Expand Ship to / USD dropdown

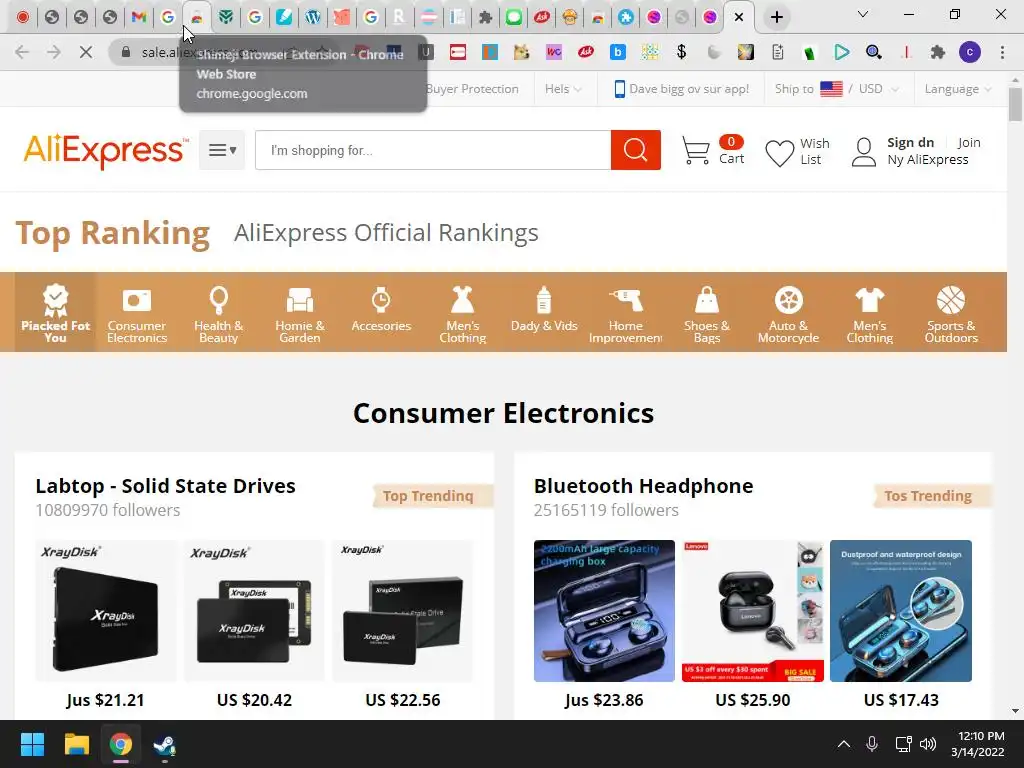tap(837, 89)
